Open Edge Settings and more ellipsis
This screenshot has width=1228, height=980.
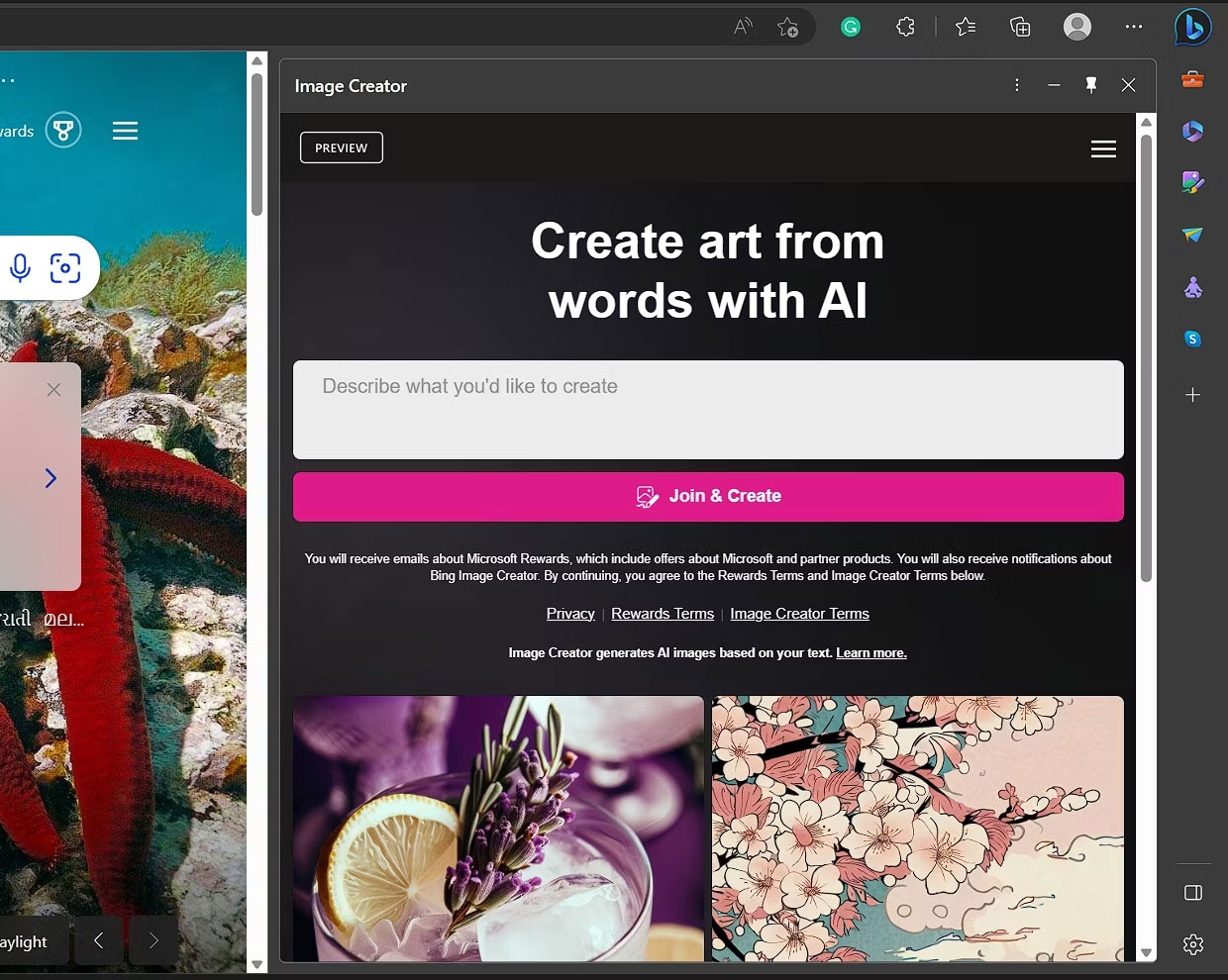(1134, 27)
